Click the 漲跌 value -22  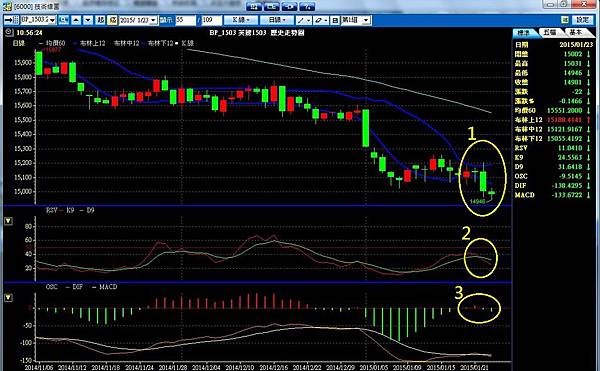point(577,92)
